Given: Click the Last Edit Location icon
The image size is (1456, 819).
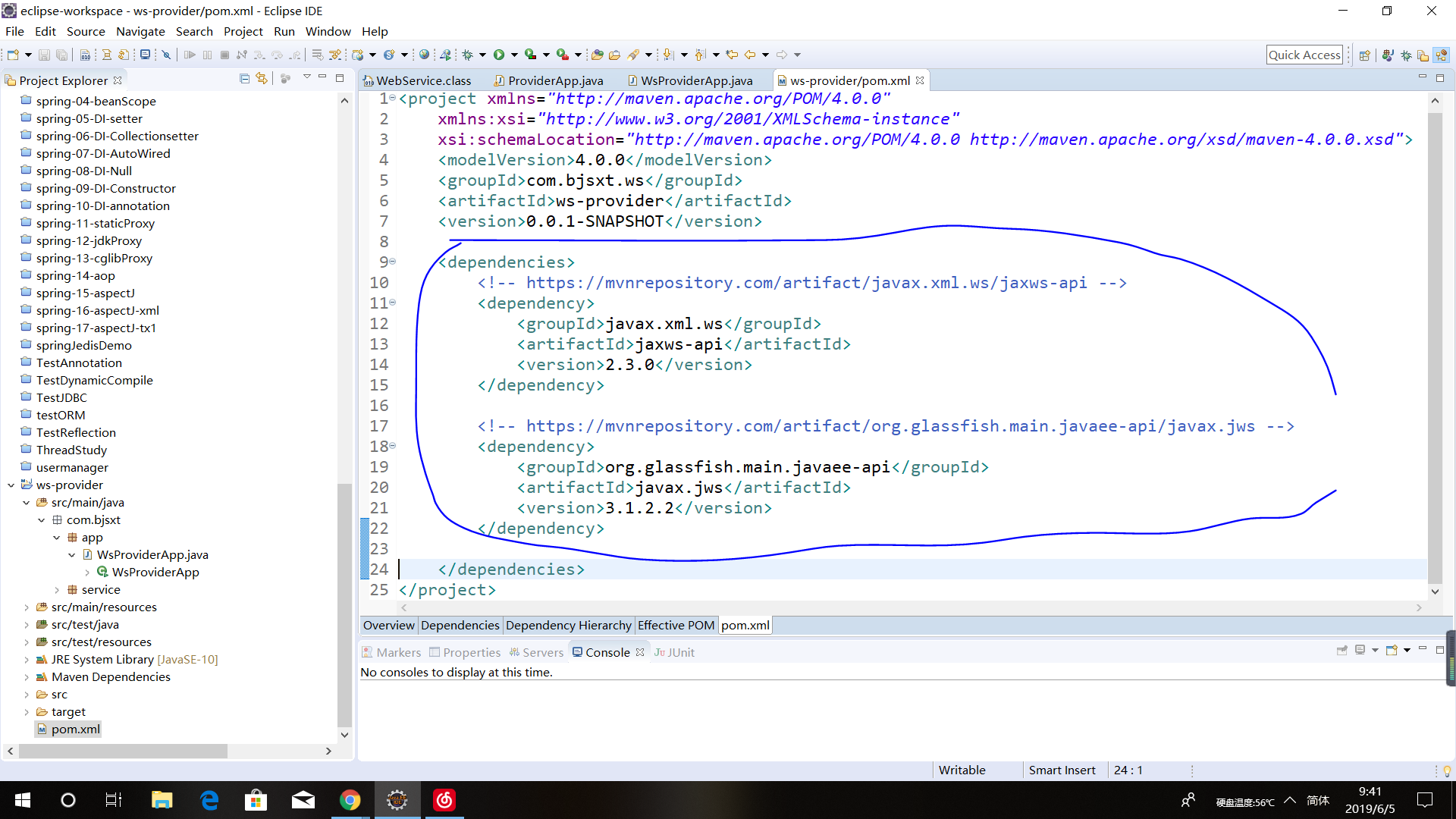Looking at the screenshot, I should [x=732, y=55].
